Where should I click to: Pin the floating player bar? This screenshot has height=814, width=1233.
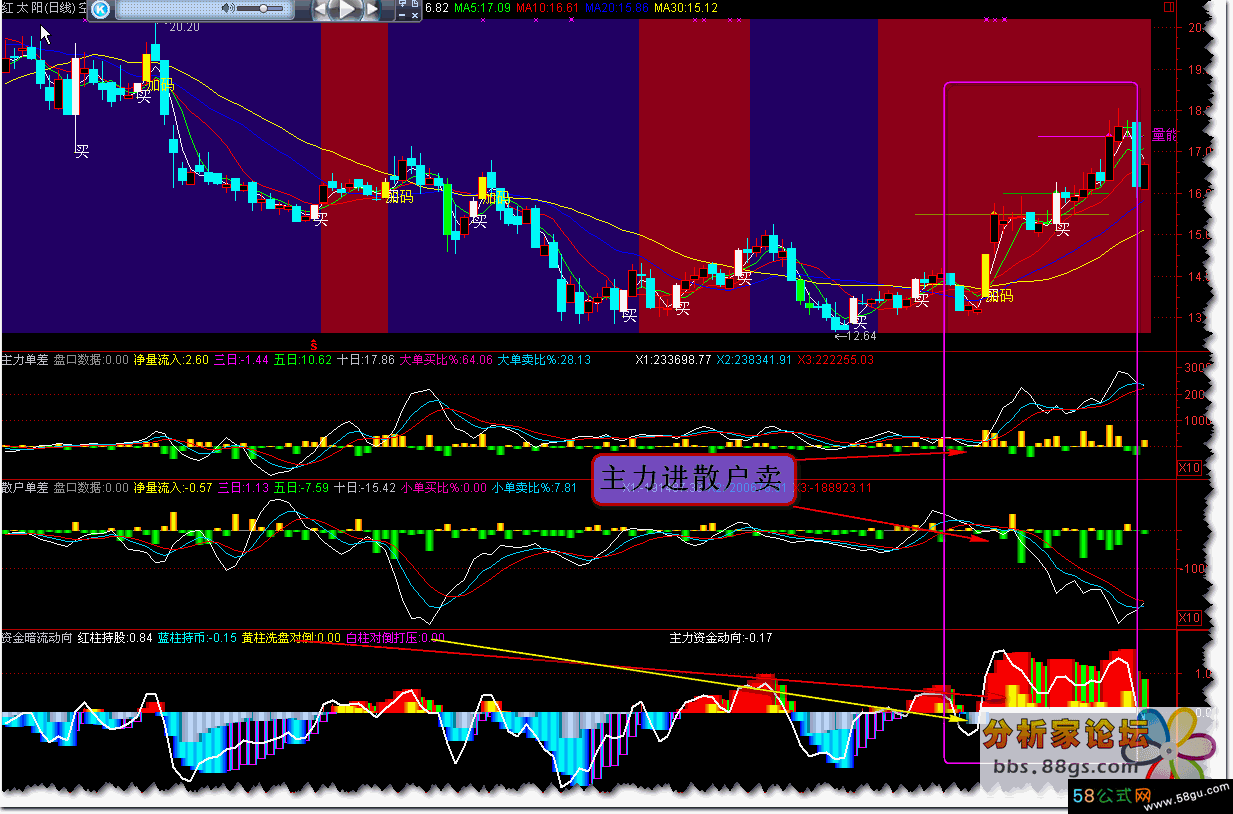pos(403,4)
